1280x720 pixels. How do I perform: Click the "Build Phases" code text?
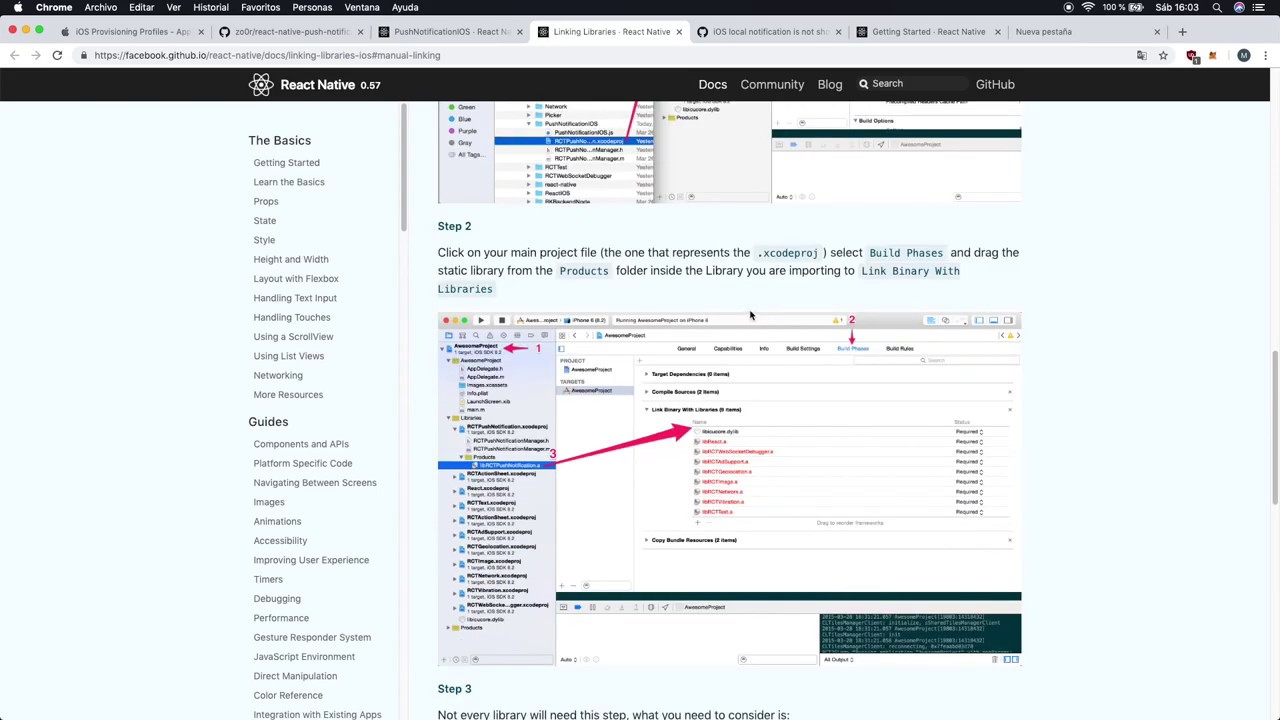(906, 253)
